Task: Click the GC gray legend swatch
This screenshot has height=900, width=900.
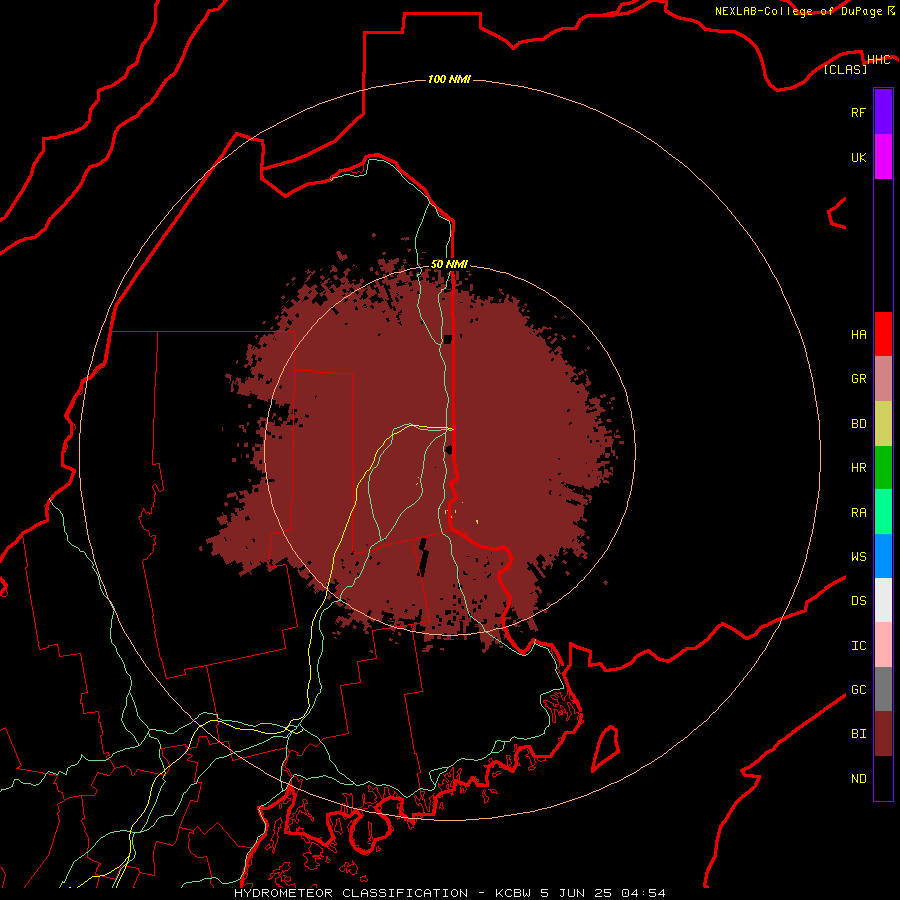Action: tap(883, 689)
